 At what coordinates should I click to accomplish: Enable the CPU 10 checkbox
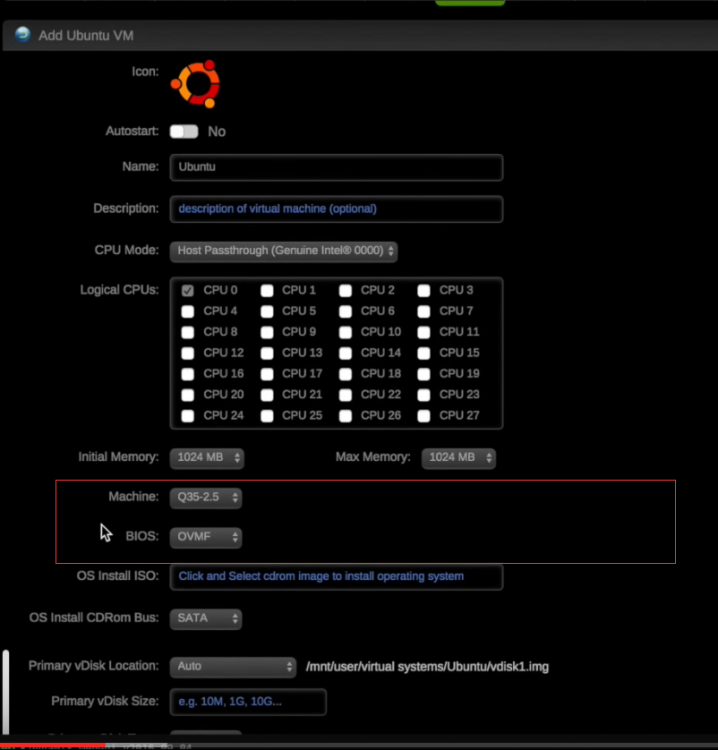pos(345,332)
